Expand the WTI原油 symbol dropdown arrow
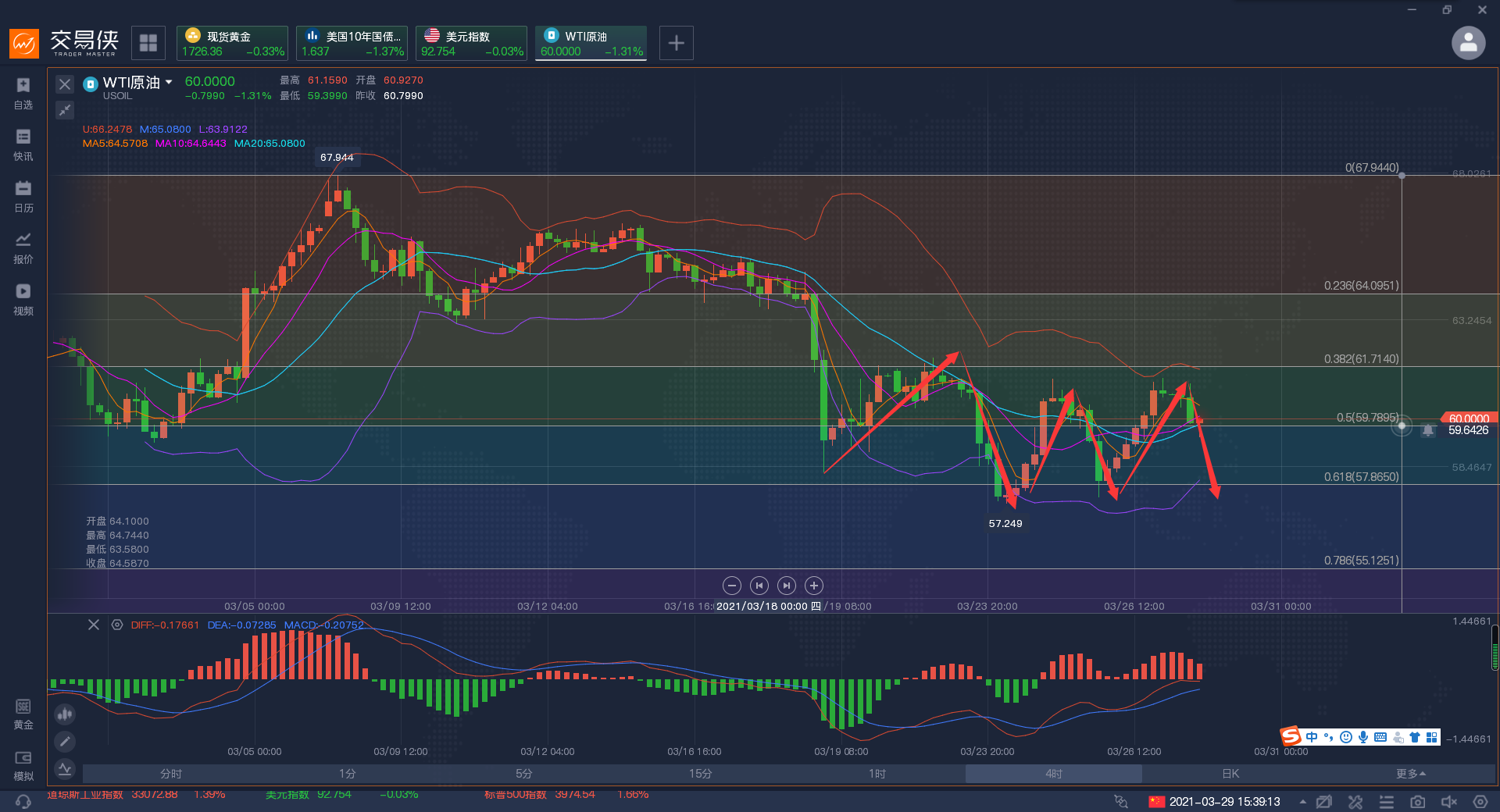 pos(169,82)
